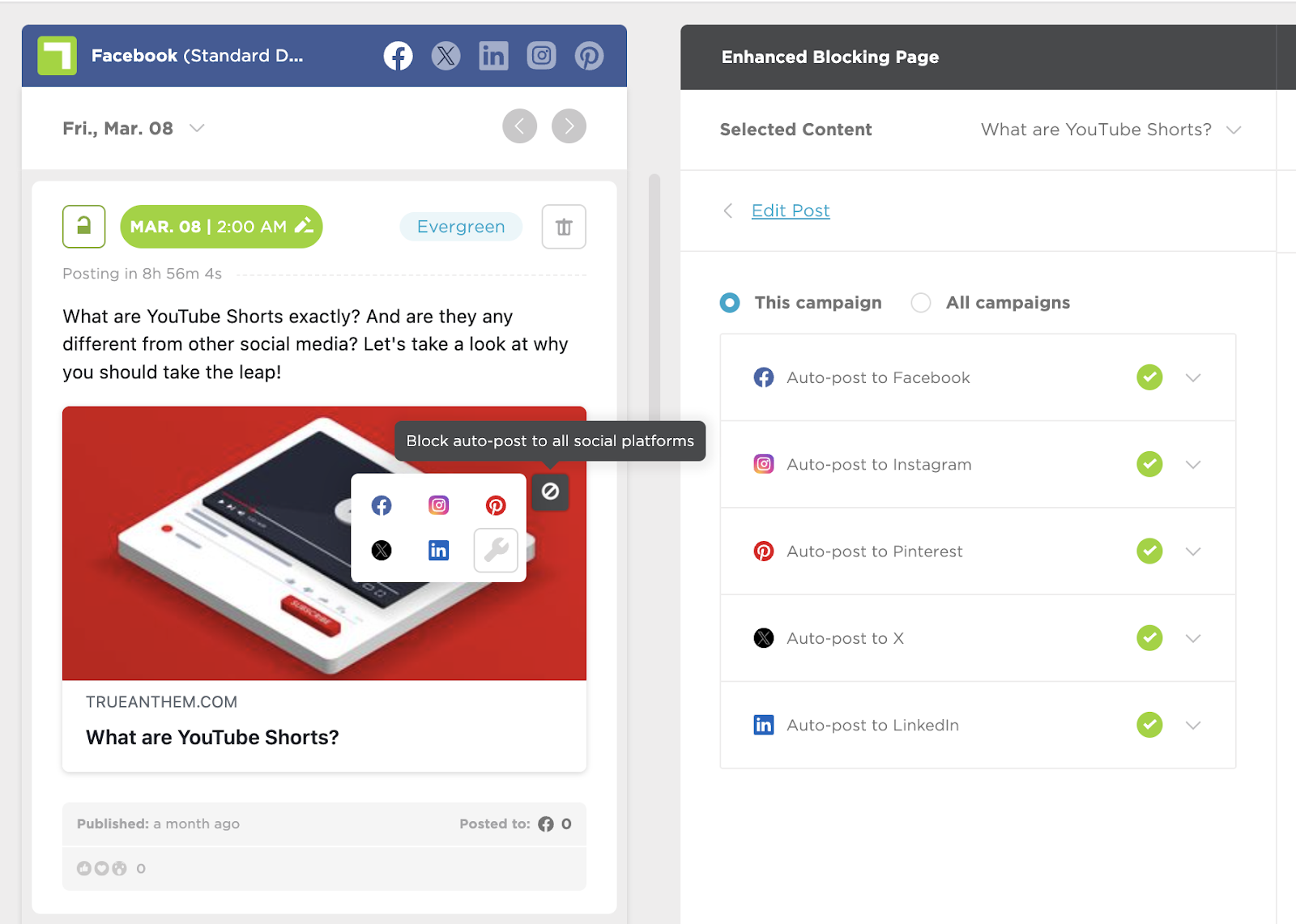
Task: Edit the MAR. 08 2:00 AM schedule time
Action: click(x=221, y=227)
